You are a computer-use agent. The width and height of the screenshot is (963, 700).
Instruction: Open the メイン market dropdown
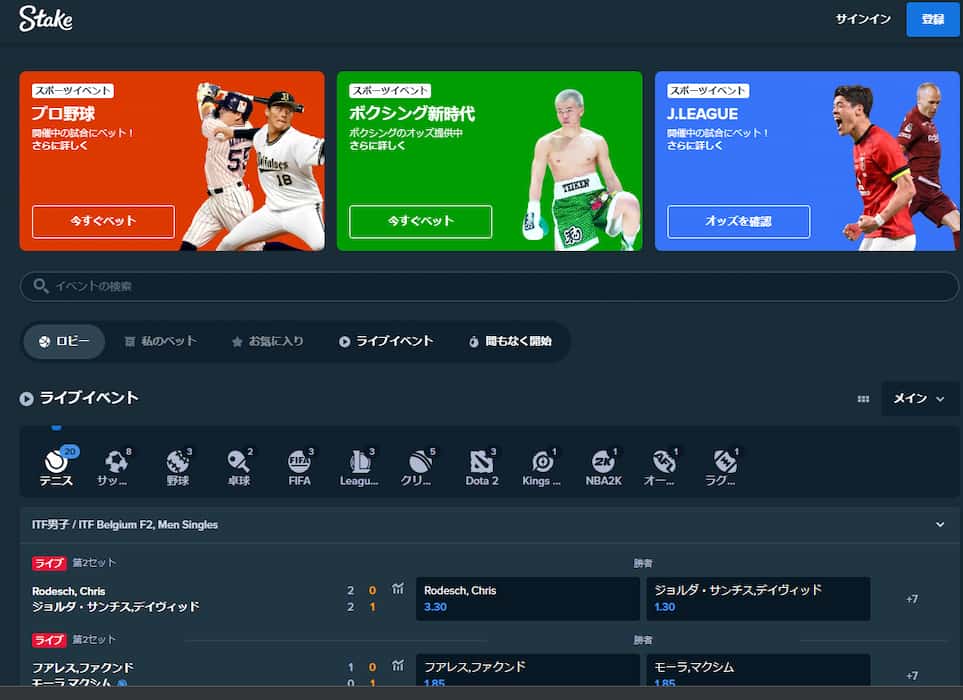coord(919,399)
